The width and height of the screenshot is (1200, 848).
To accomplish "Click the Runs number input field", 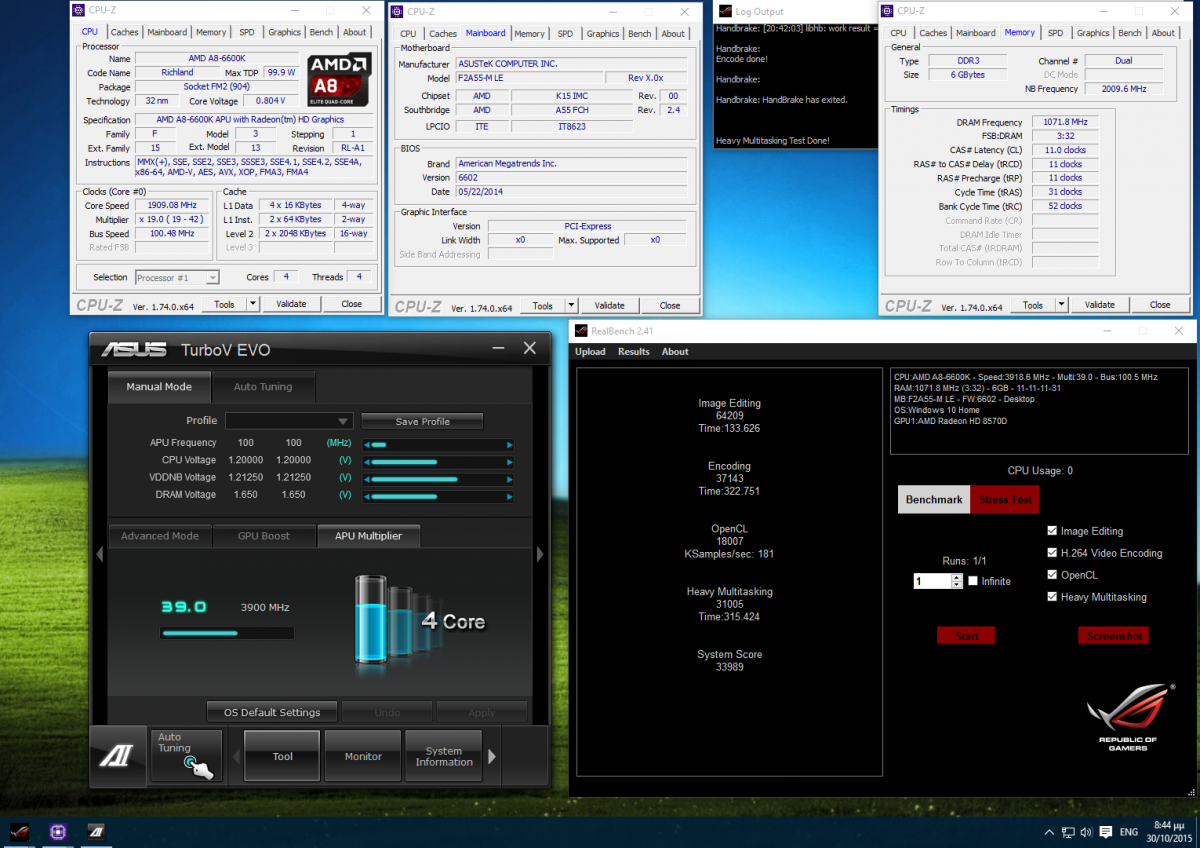I will click(932, 581).
